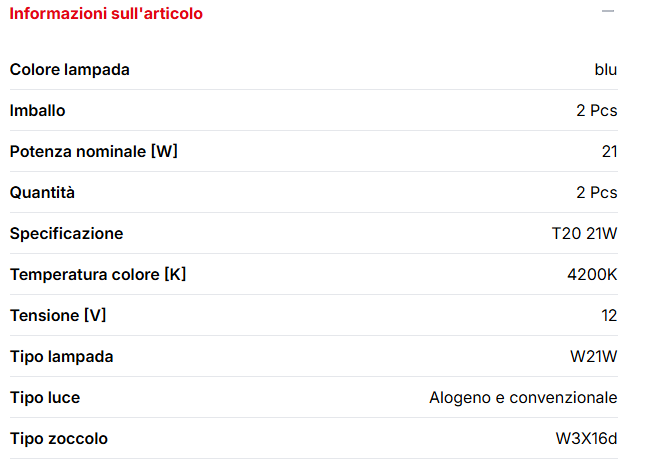Screen dimensions: 647x461
Task: Click the Potenza nominale [W] label
Action: coord(94,151)
